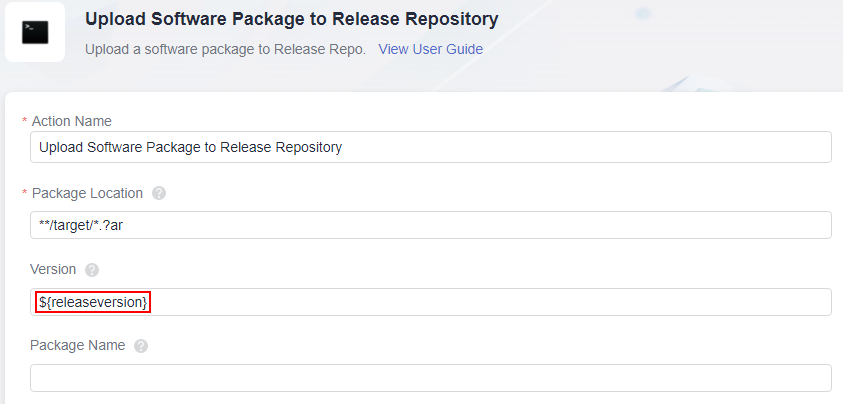843x404 pixels.
Task: Click the red asterisk before Action Name
Action: click(25, 121)
